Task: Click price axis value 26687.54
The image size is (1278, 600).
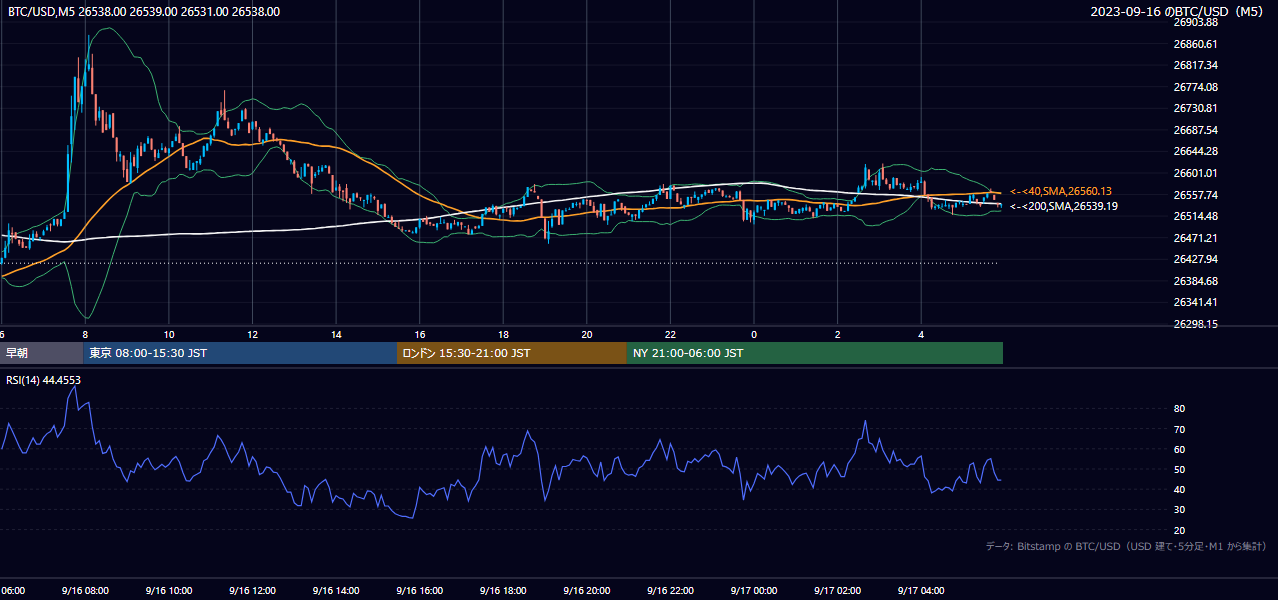Action: click(x=1195, y=130)
